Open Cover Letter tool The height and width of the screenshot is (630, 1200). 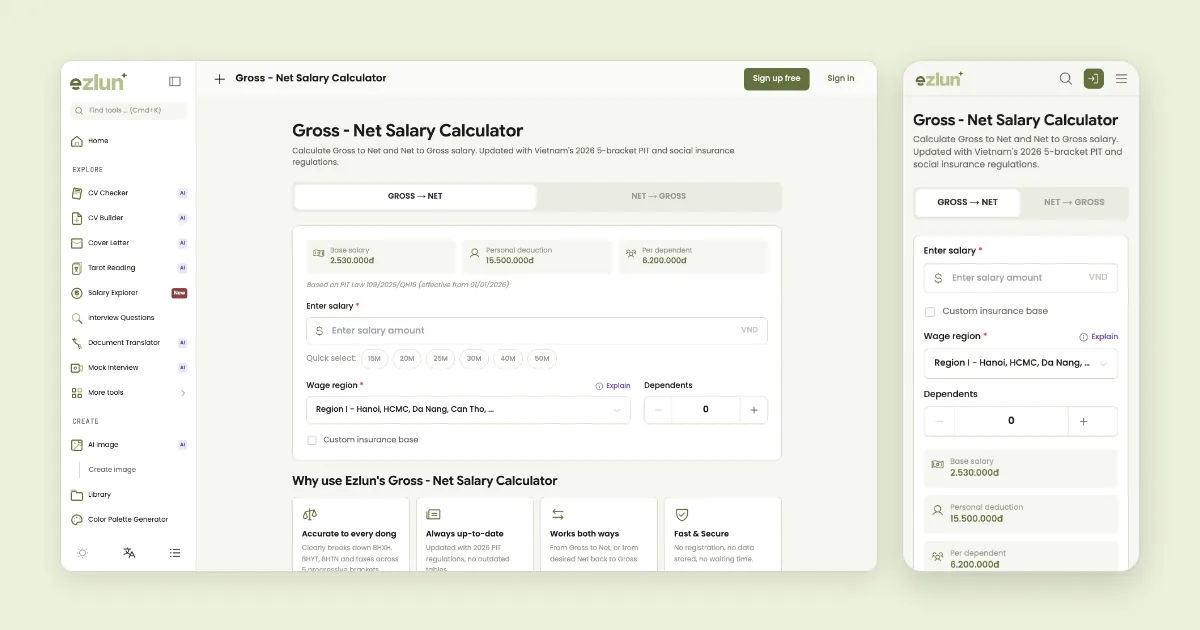[x=128, y=243]
